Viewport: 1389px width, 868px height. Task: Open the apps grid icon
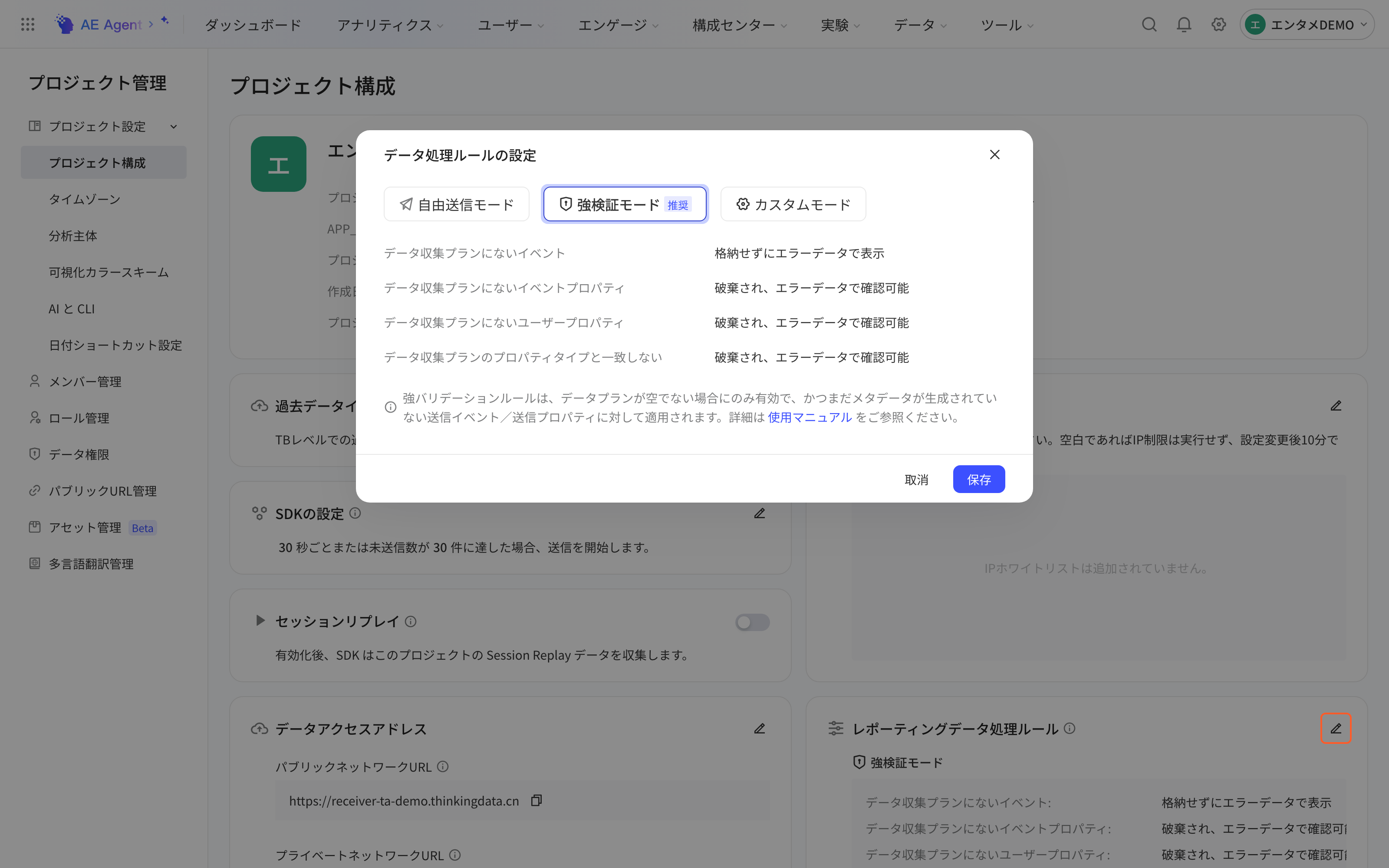point(27,24)
